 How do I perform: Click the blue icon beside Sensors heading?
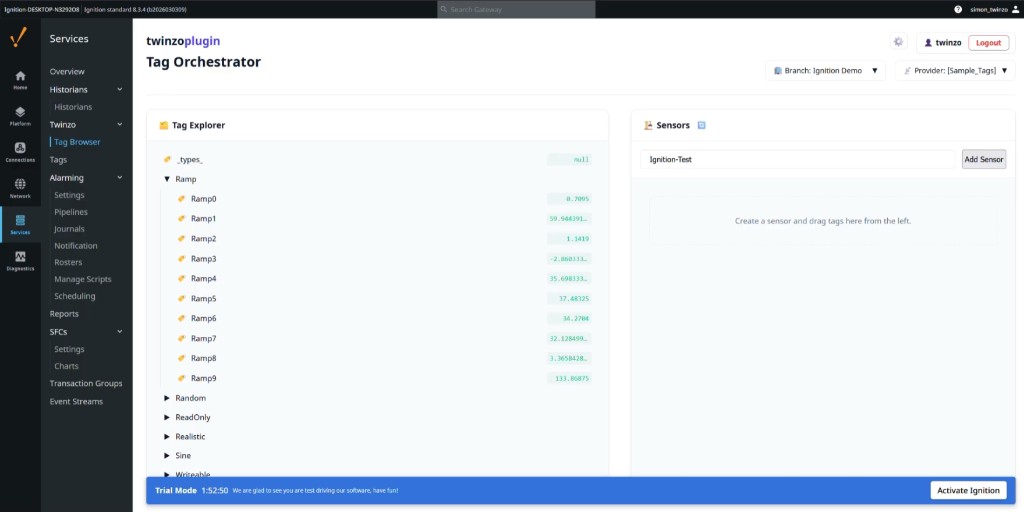[701, 125]
